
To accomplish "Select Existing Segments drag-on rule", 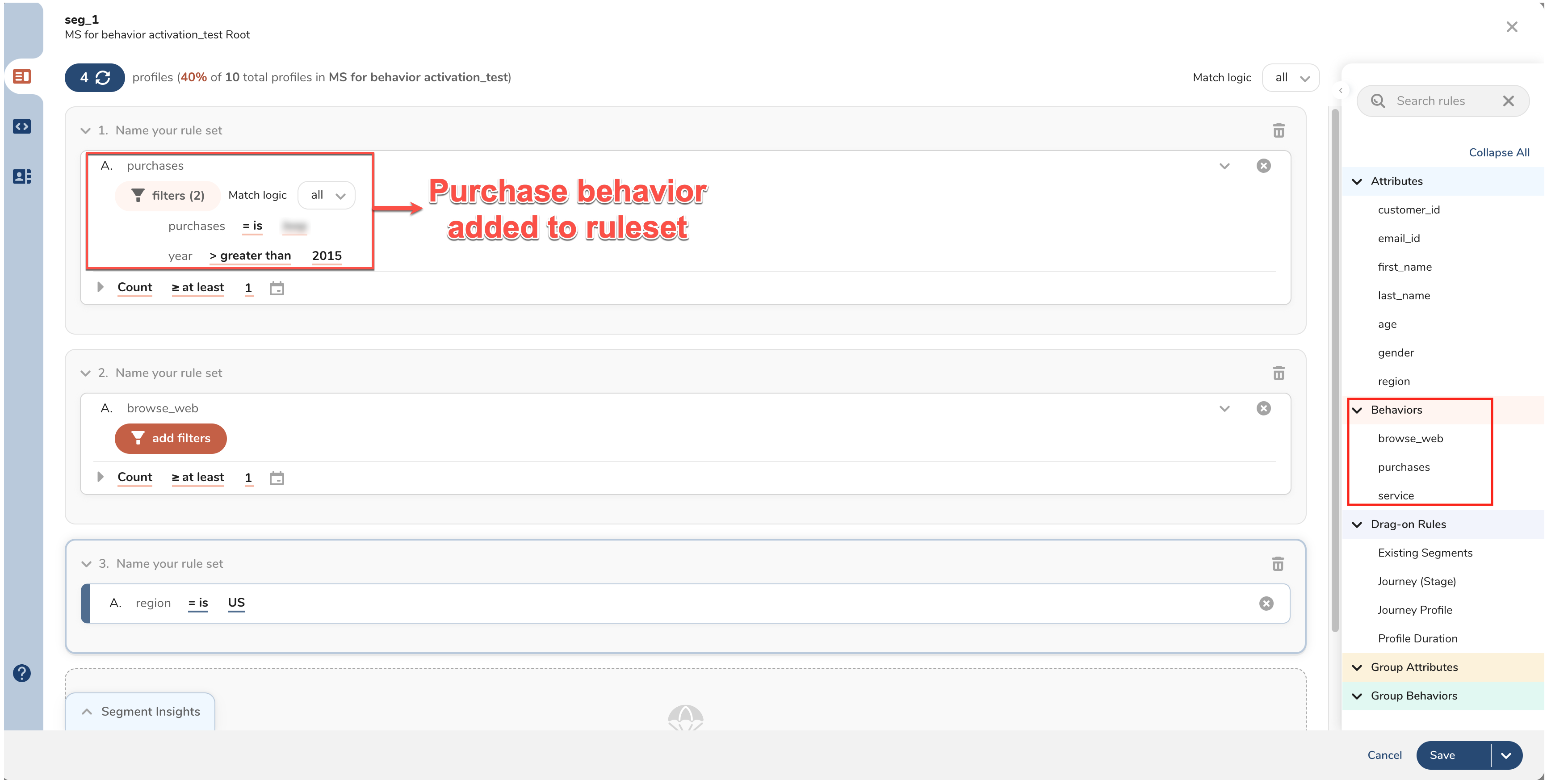I will 1425,553.
